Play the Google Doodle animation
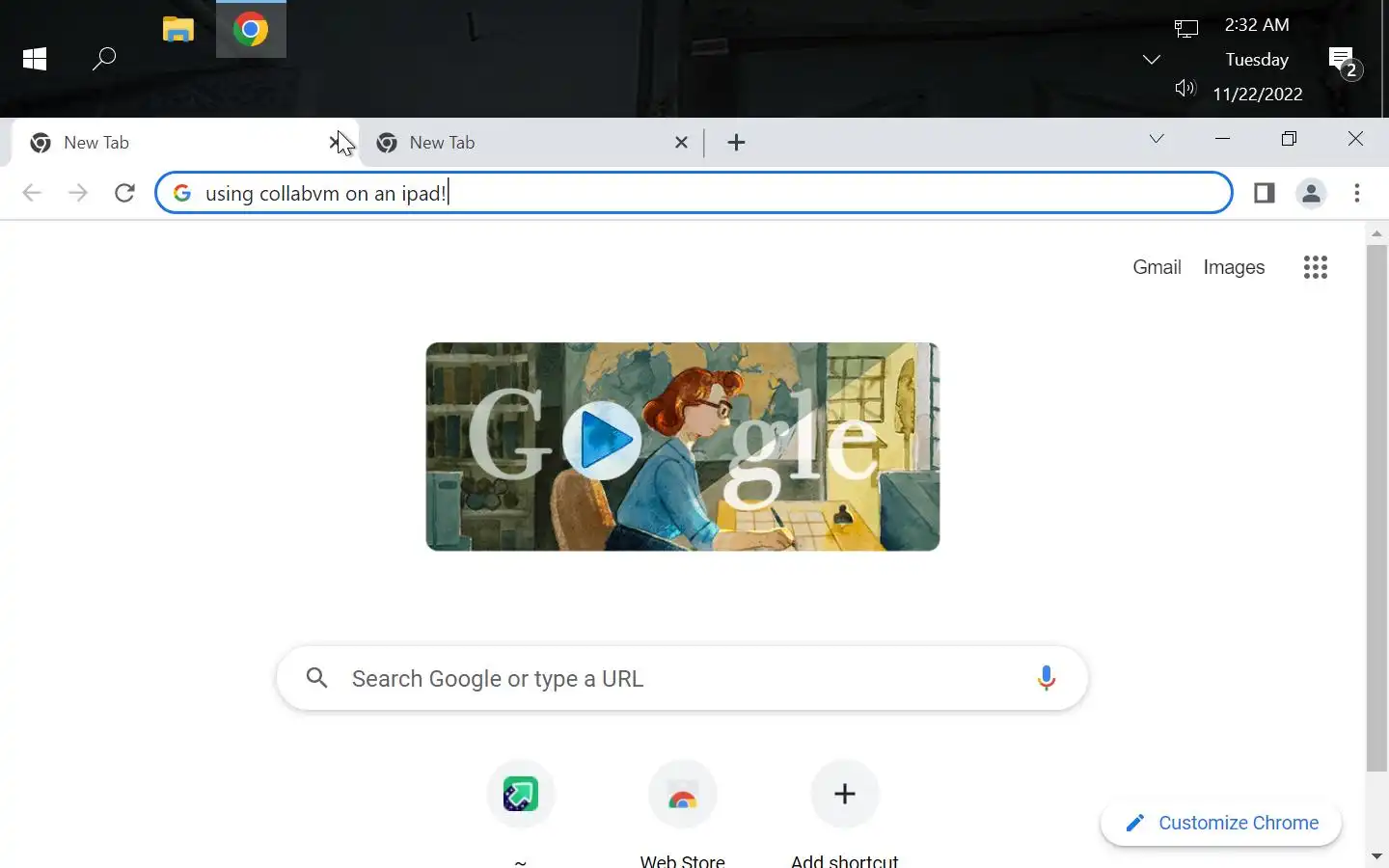 (602, 441)
